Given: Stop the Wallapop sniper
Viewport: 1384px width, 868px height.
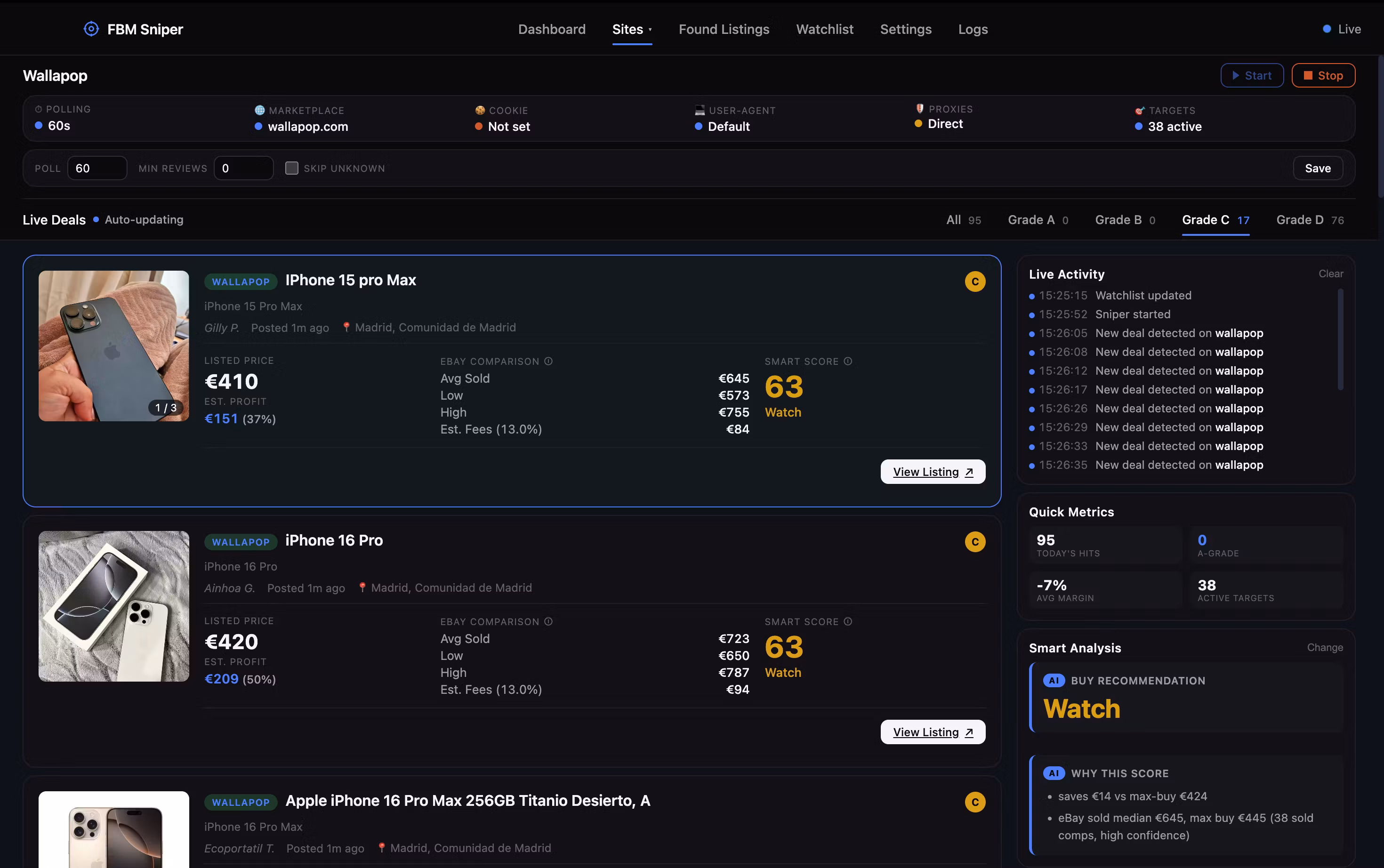Looking at the screenshot, I should (1323, 75).
